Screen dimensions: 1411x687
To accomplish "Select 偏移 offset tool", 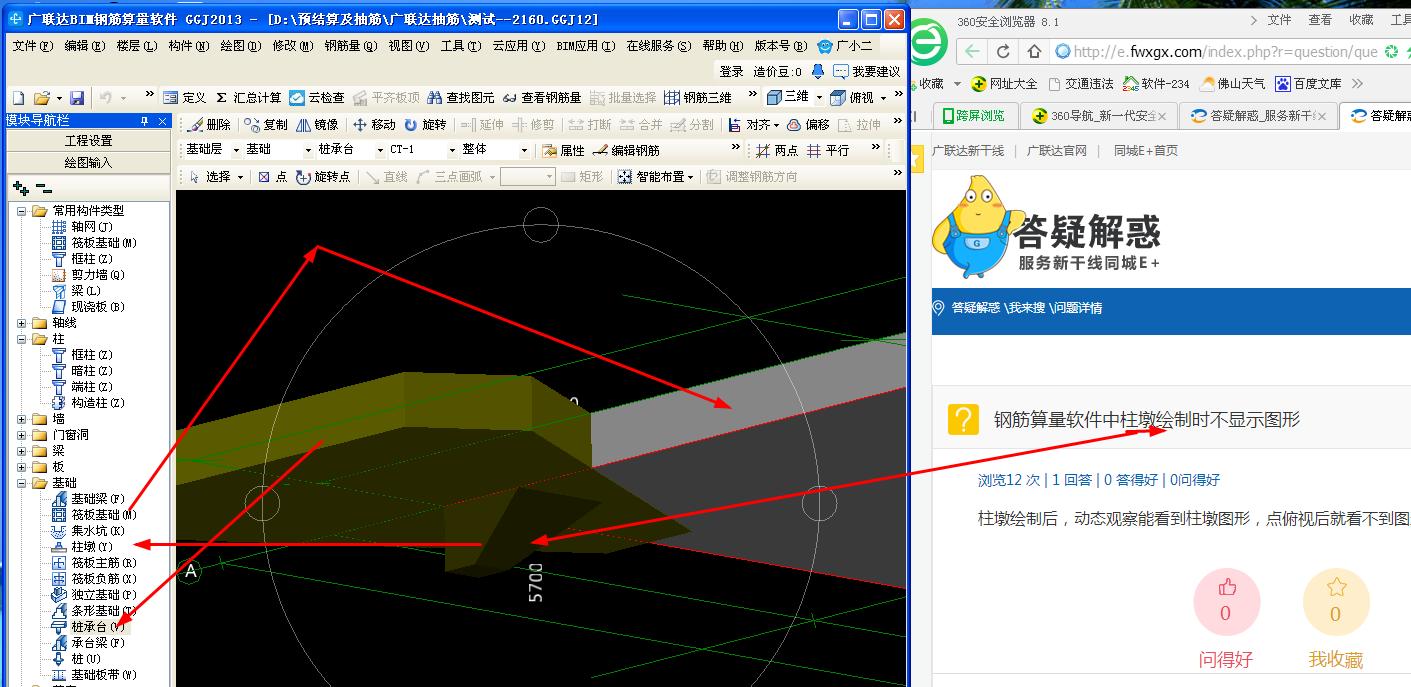I will click(808, 125).
